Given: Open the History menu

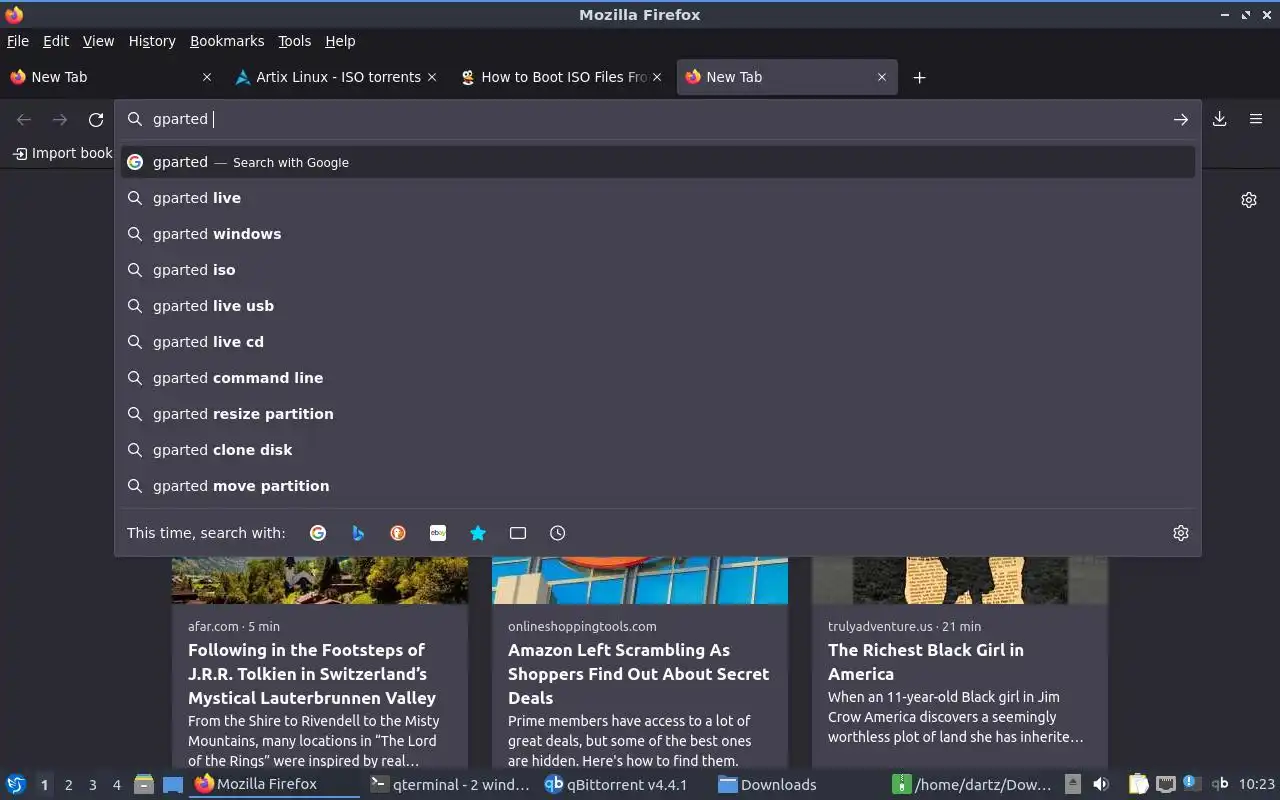Looking at the screenshot, I should pyautogui.click(x=152, y=41).
